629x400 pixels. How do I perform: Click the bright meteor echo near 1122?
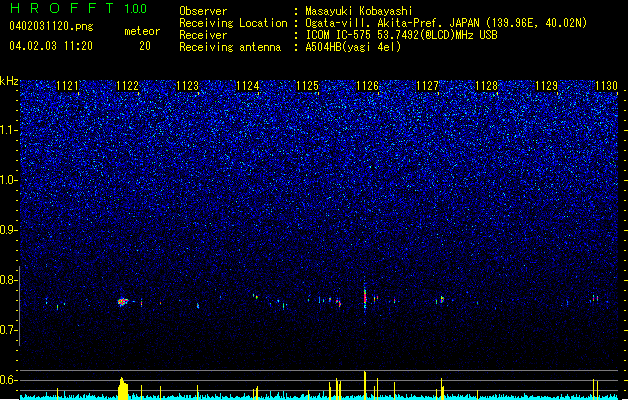tap(123, 302)
